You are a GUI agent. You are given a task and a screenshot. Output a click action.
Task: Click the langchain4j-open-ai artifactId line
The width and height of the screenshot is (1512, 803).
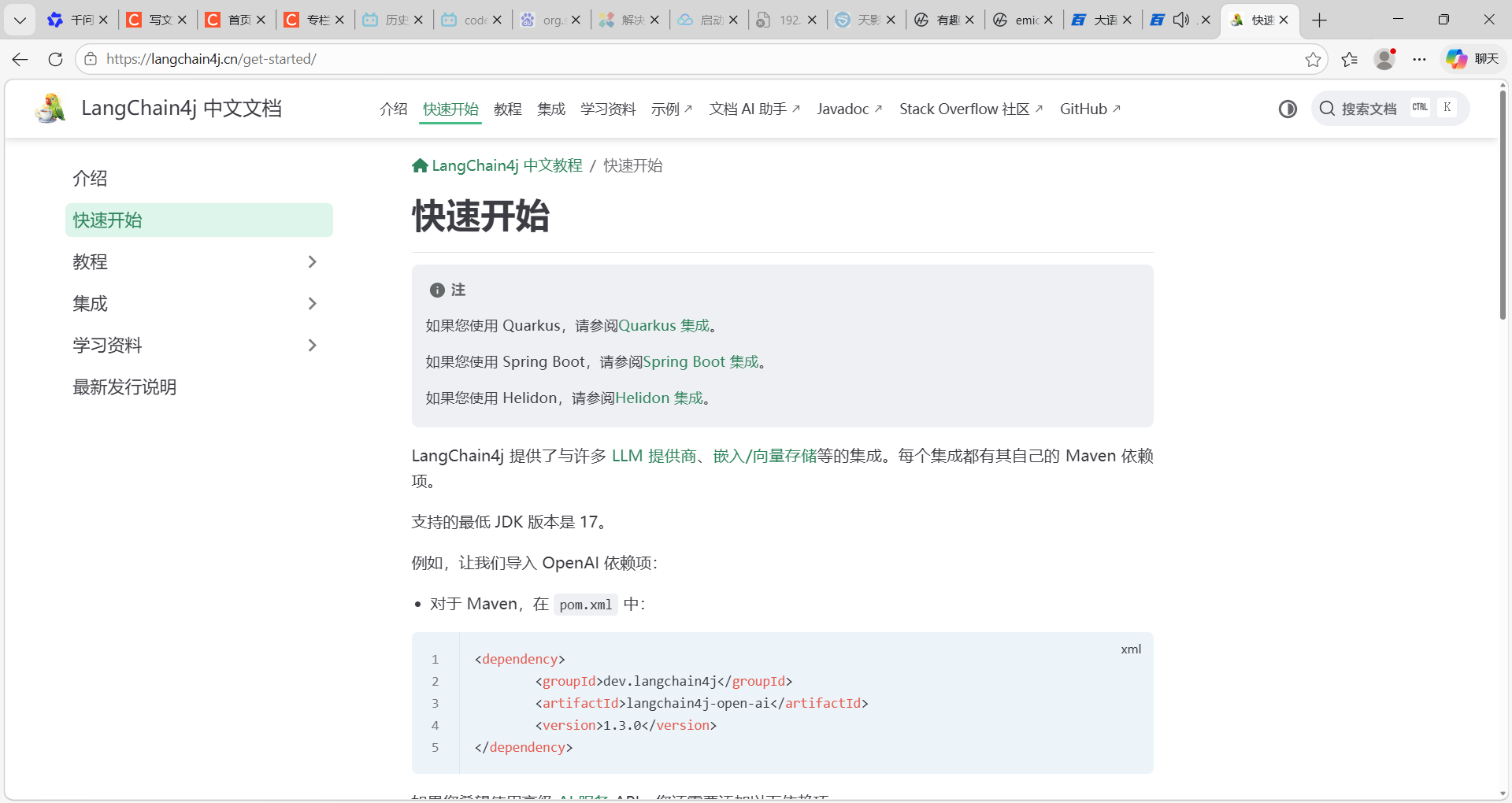coord(702,703)
